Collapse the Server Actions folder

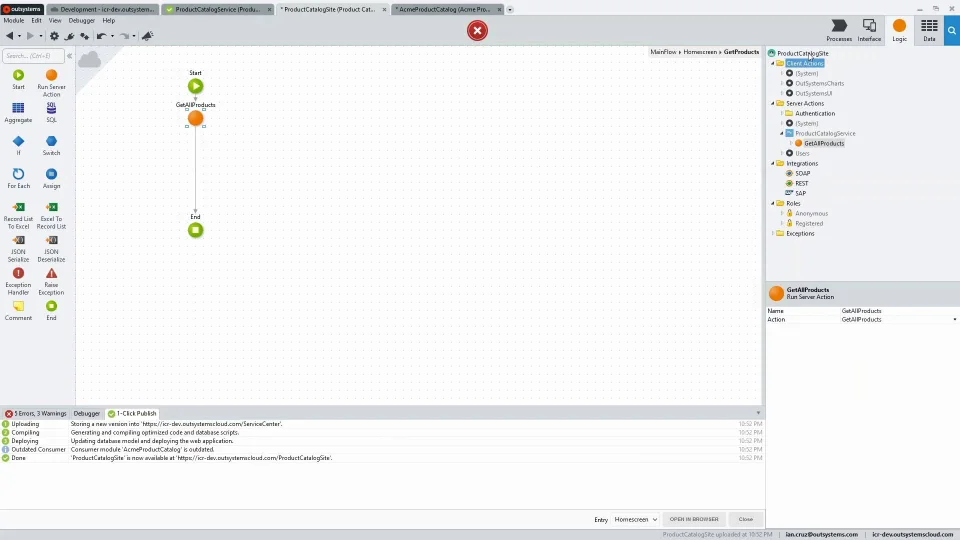[773, 103]
